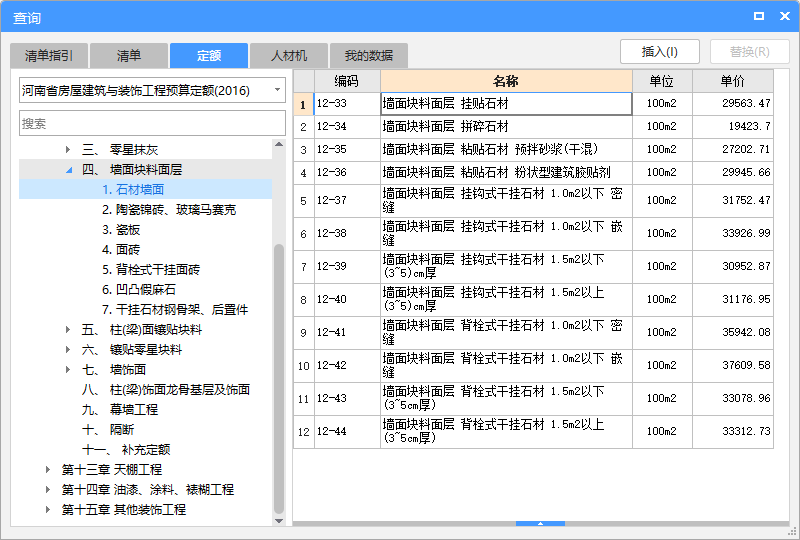Select 十、隔断 tree item
This screenshot has height=540, width=800.
click(x=108, y=429)
